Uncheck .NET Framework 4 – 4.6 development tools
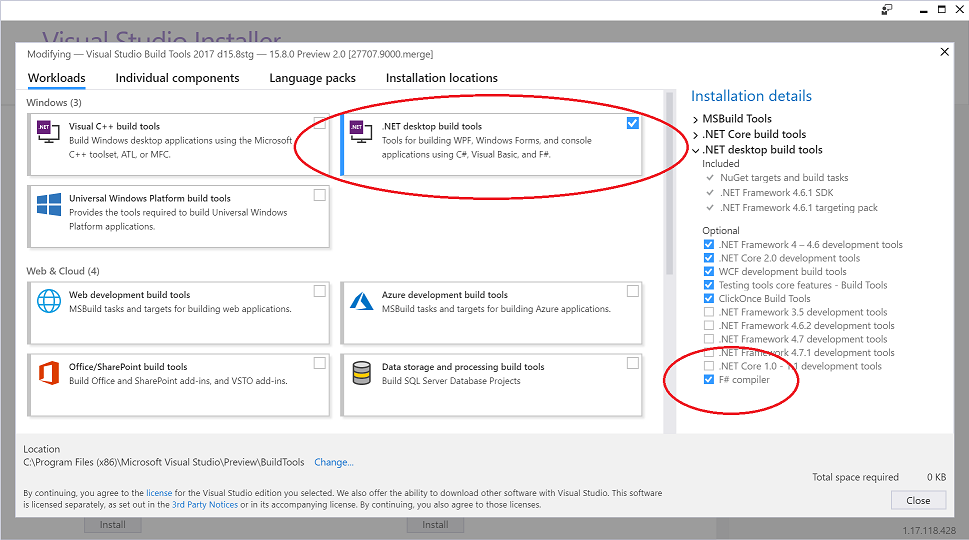This screenshot has height=540, width=969. click(709, 245)
